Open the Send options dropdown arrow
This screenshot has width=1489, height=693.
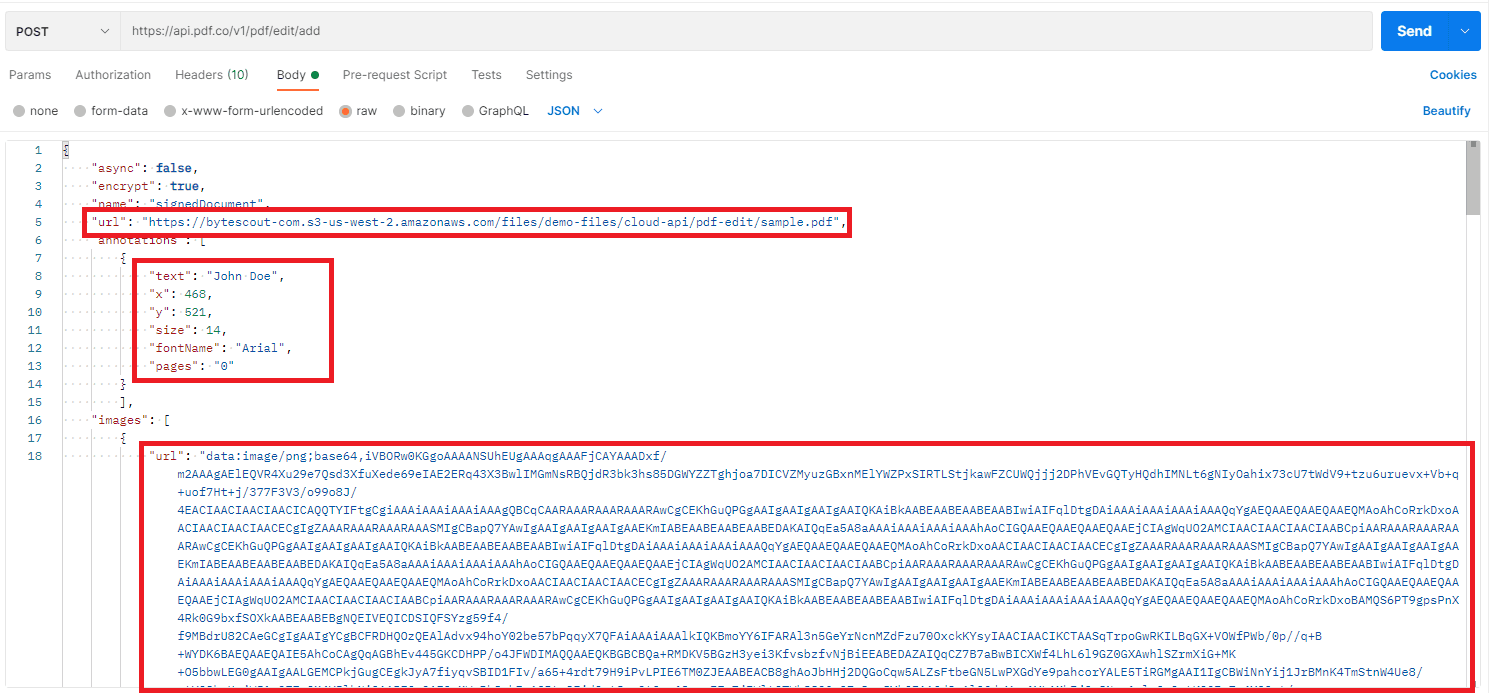[1466, 31]
